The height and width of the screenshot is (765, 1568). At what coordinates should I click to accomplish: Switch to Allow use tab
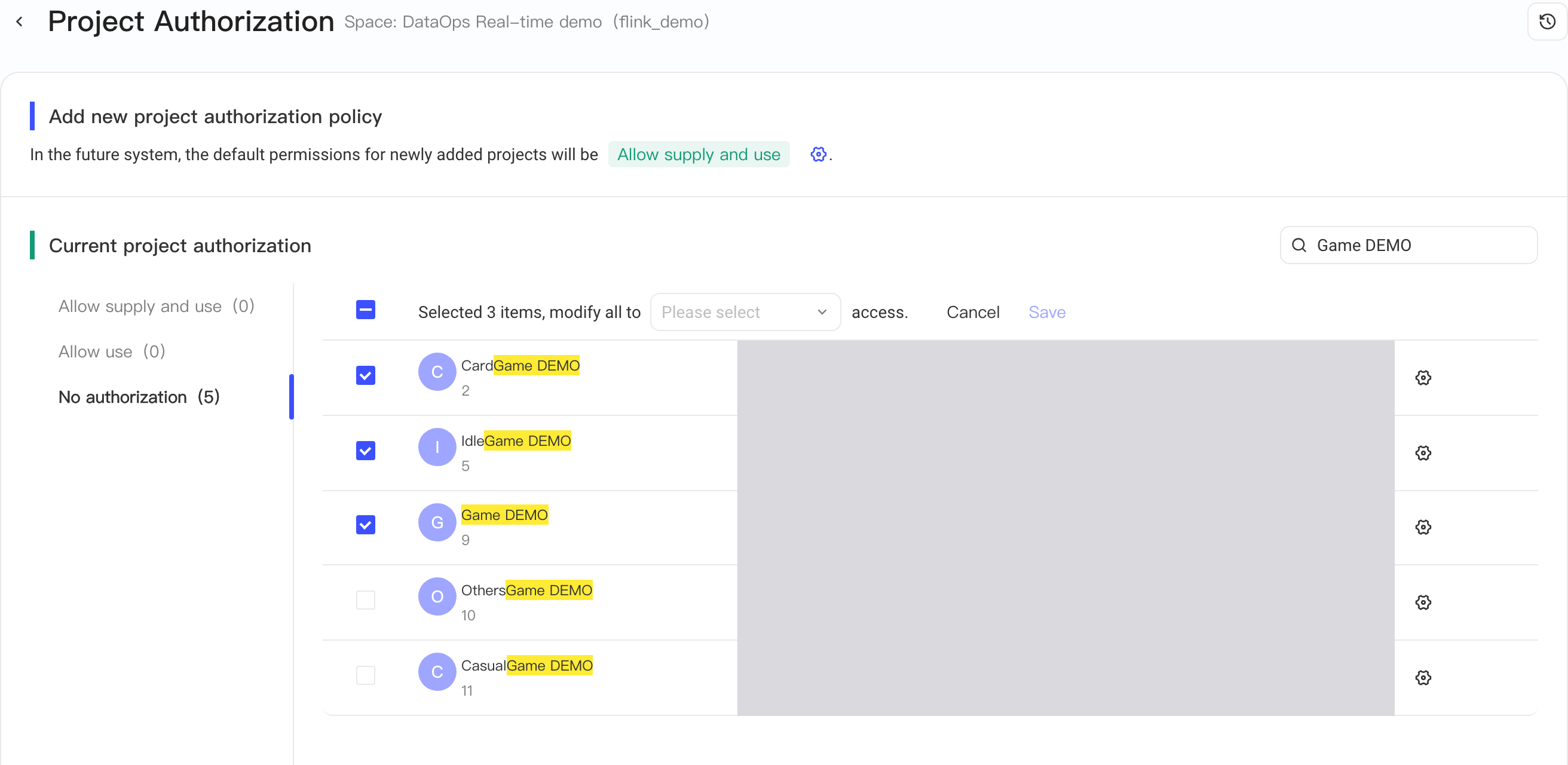111,352
